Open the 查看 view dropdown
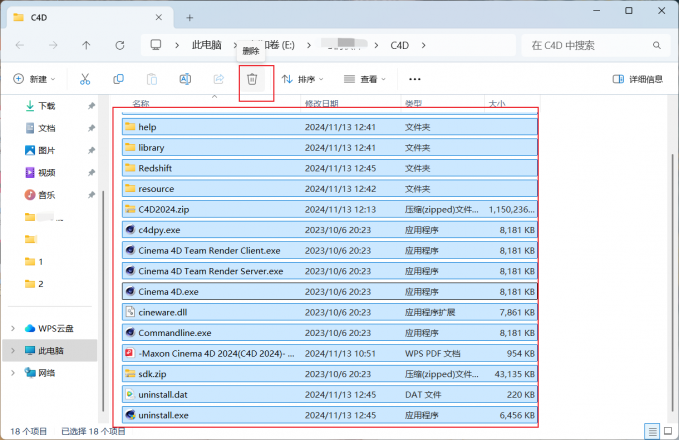Image resolution: width=679 pixels, height=440 pixels. [x=365, y=79]
